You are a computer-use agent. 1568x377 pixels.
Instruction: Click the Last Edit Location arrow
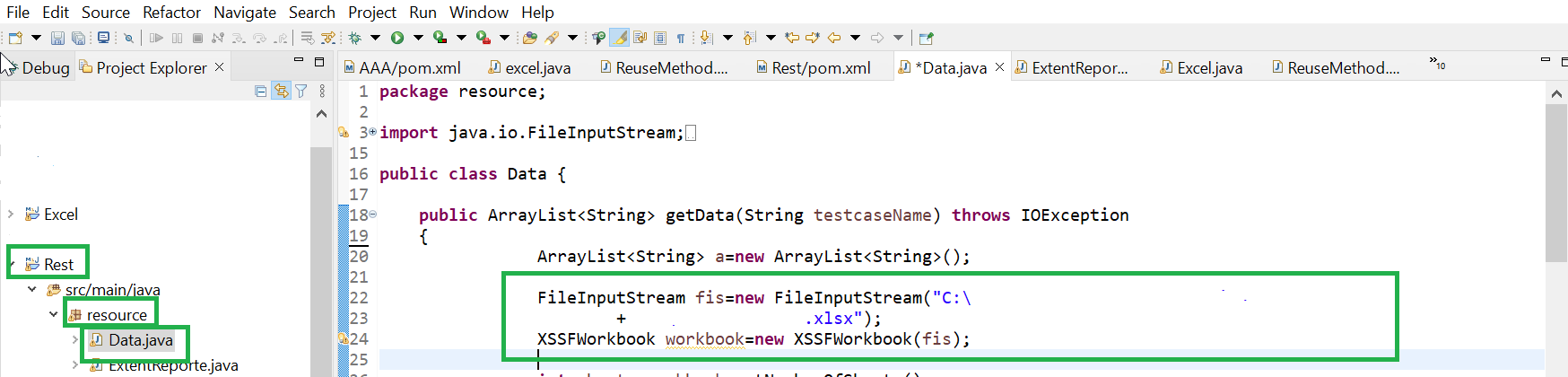[x=792, y=38]
